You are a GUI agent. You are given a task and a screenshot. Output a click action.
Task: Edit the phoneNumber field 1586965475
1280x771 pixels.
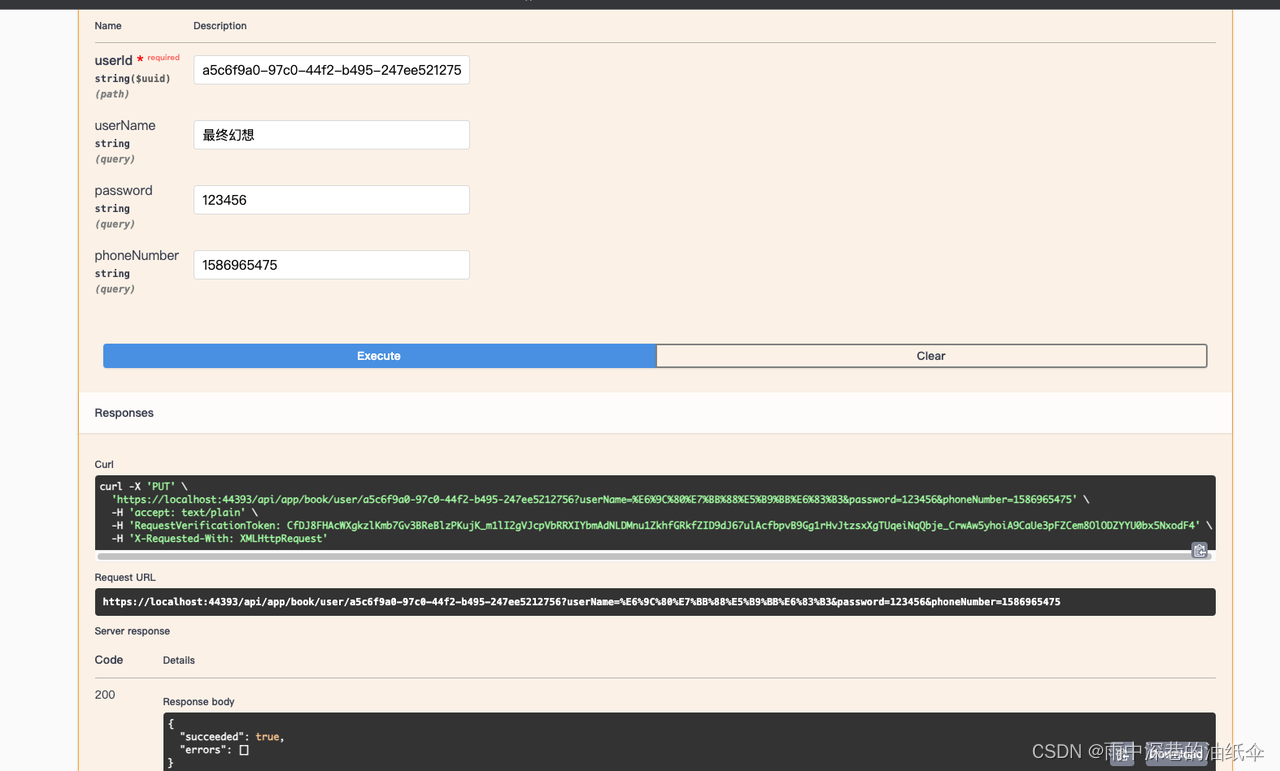click(x=331, y=265)
